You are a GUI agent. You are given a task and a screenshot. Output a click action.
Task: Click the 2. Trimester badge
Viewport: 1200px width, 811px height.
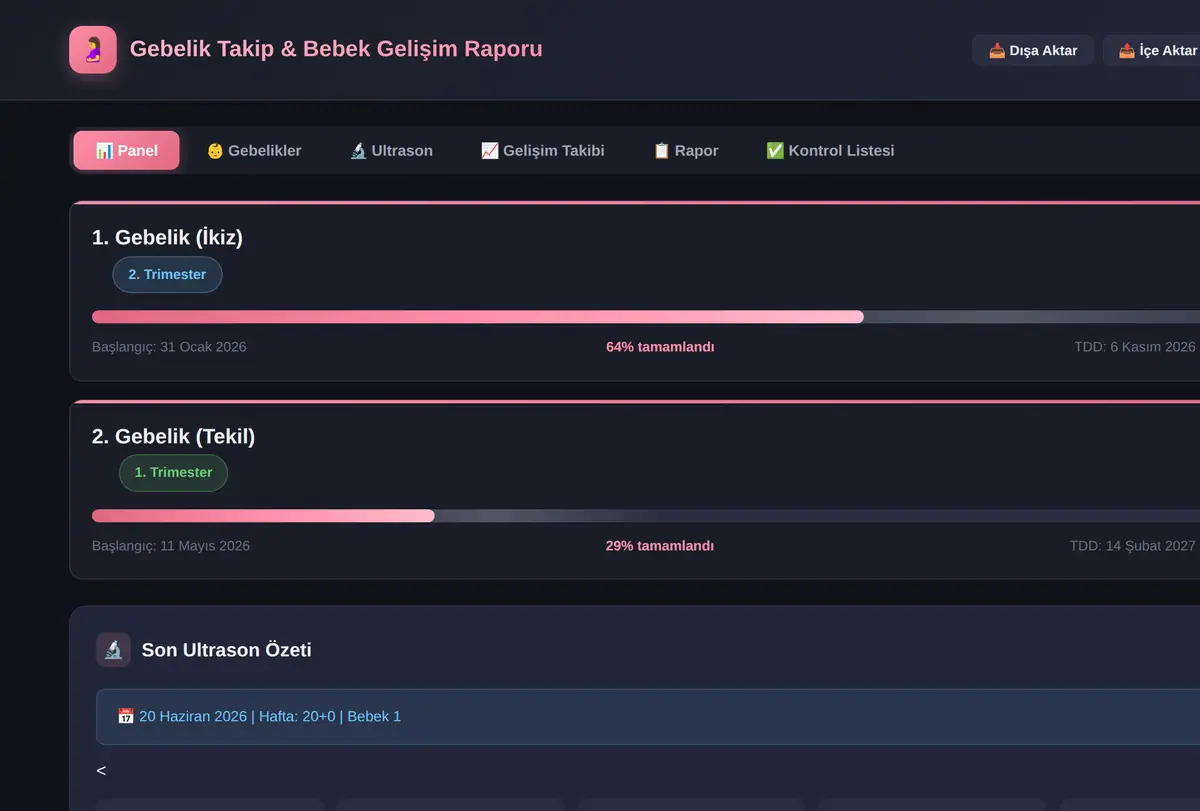pyautogui.click(x=167, y=275)
